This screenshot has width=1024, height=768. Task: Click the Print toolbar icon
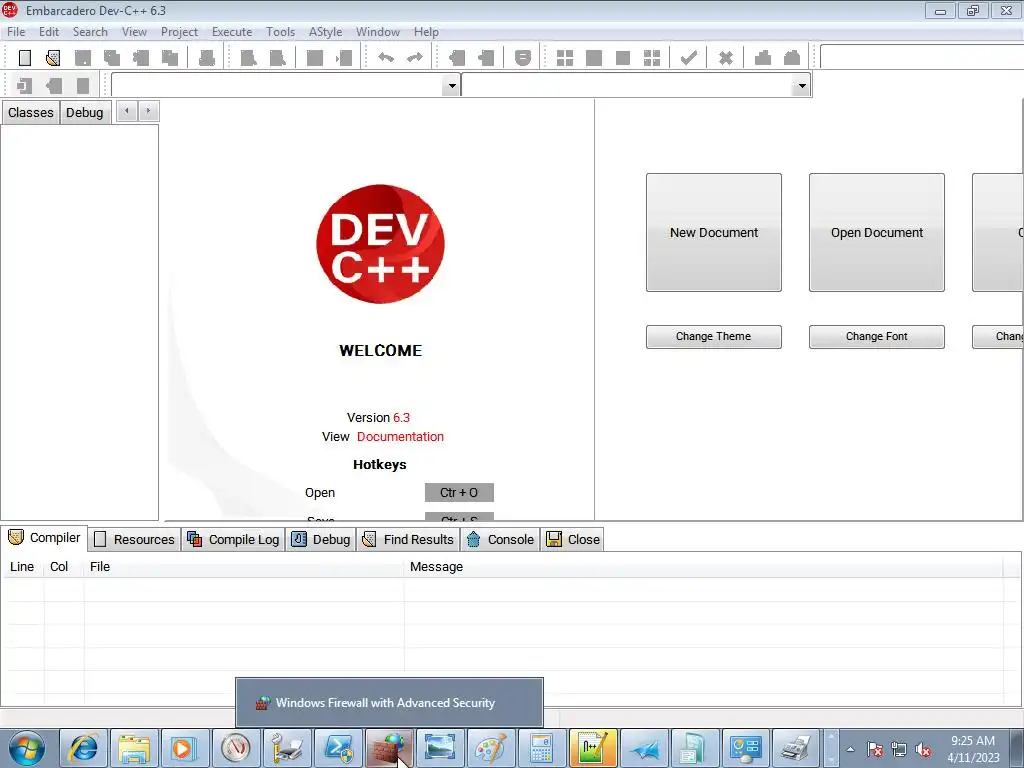point(207,58)
